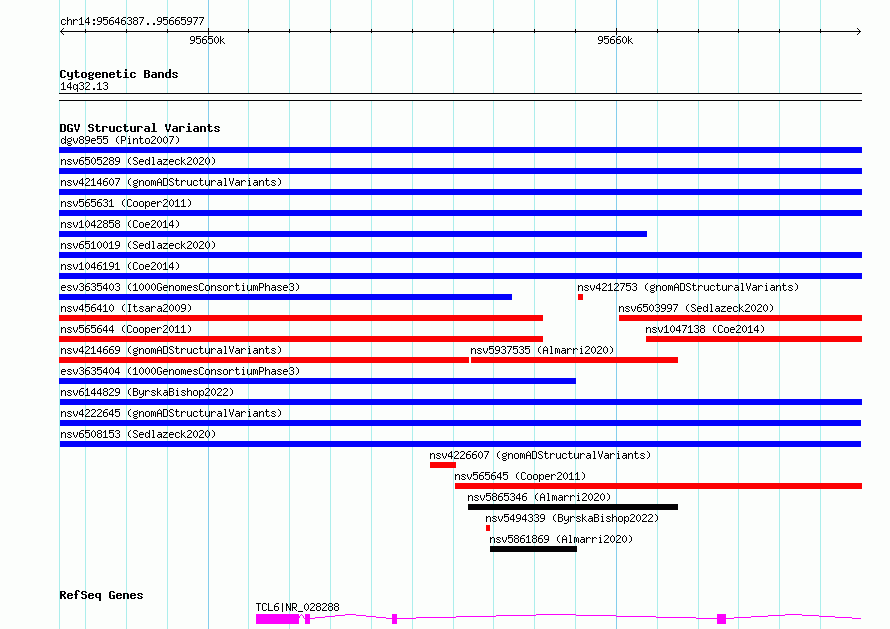Open nsv4222645 (gnomADStructuralVariants) label
Image resolution: width=890 pixels, height=629 pixels.
tap(171, 413)
